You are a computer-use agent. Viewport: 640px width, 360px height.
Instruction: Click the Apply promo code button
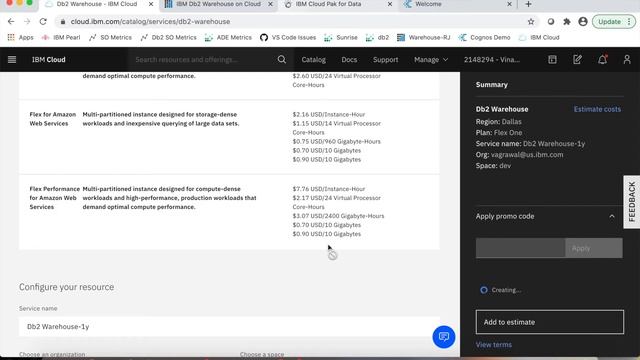pyautogui.click(x=594, y=248)
